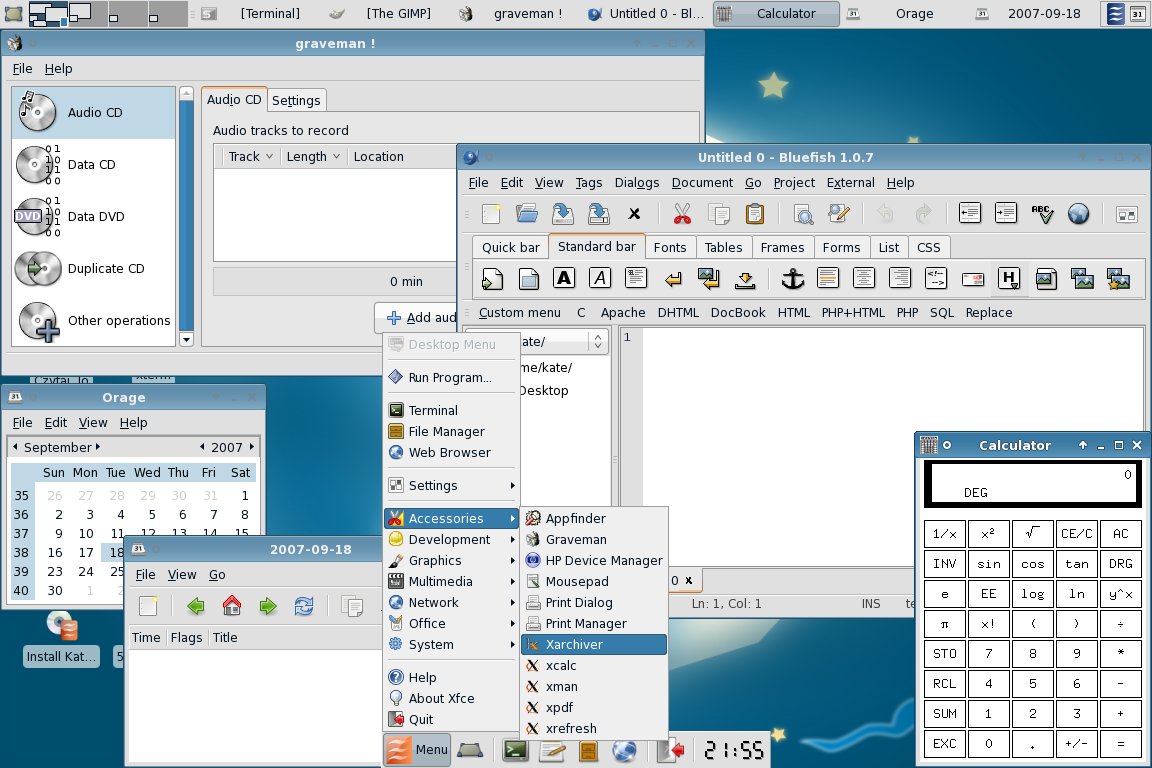The width and height of the screenshot is (1152, 768).
Task: Click the Heading H icon in Standard bar
Action: (1009, 279)
